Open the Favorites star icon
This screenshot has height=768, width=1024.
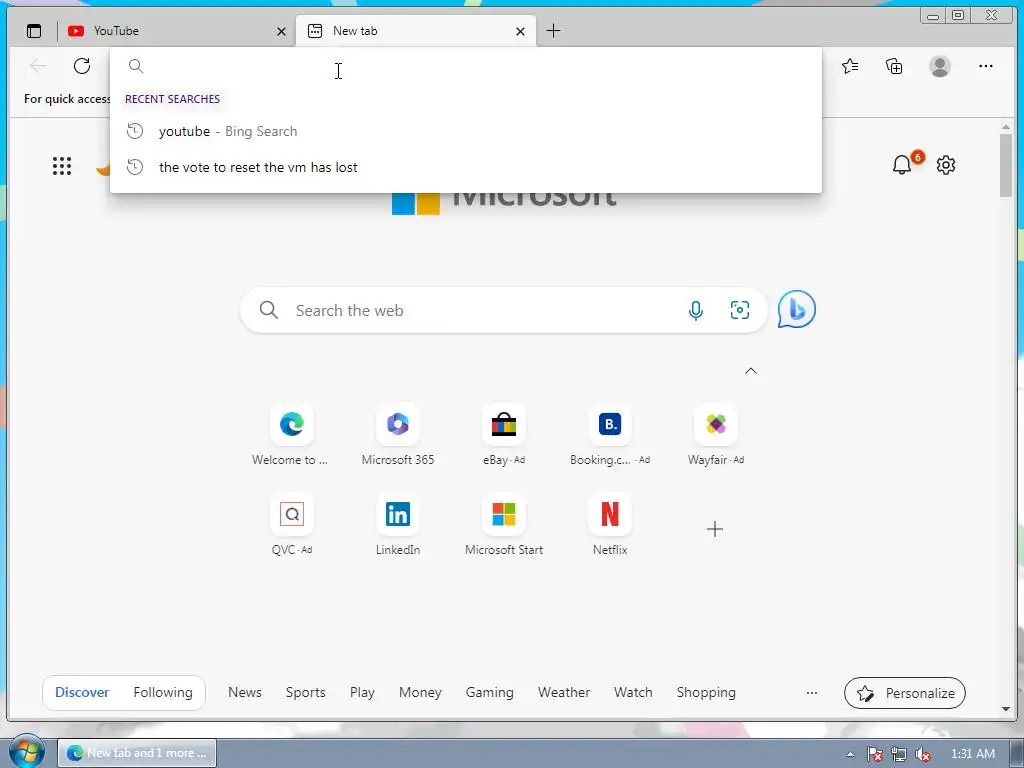click(850, 66)
